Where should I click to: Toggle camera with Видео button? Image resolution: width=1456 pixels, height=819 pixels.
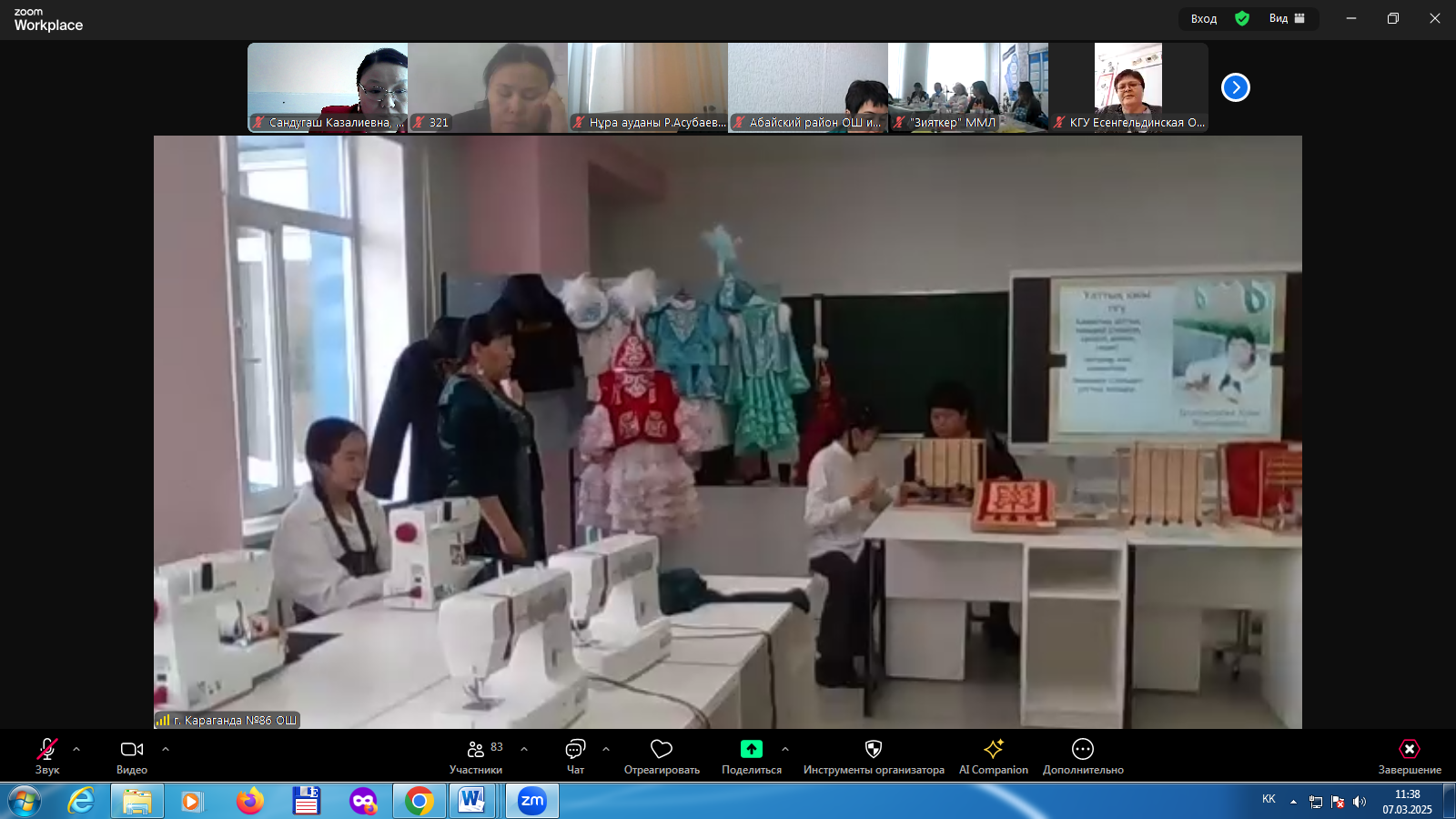click(132, 750)
